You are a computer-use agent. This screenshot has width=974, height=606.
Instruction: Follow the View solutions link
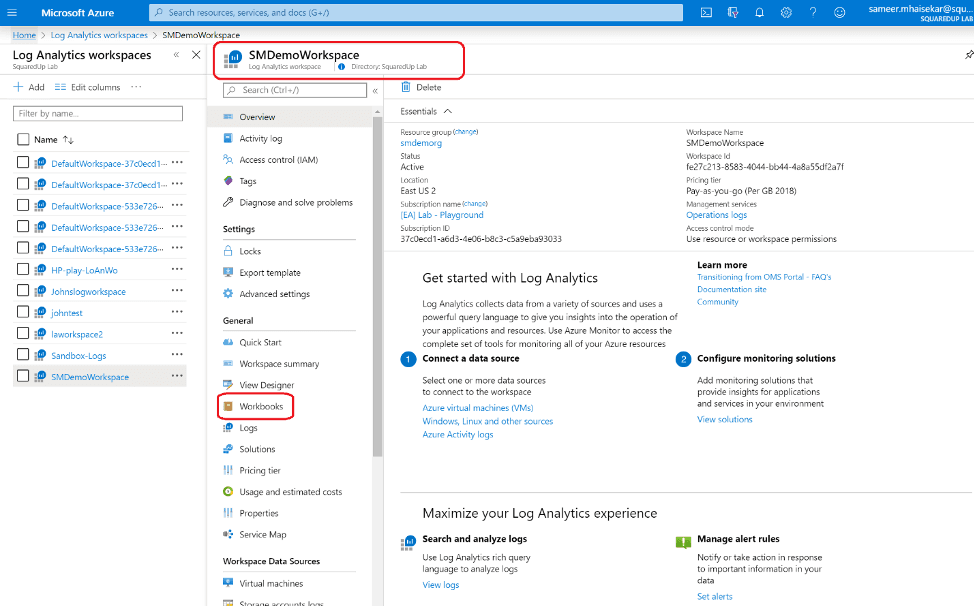click(724, 419)
